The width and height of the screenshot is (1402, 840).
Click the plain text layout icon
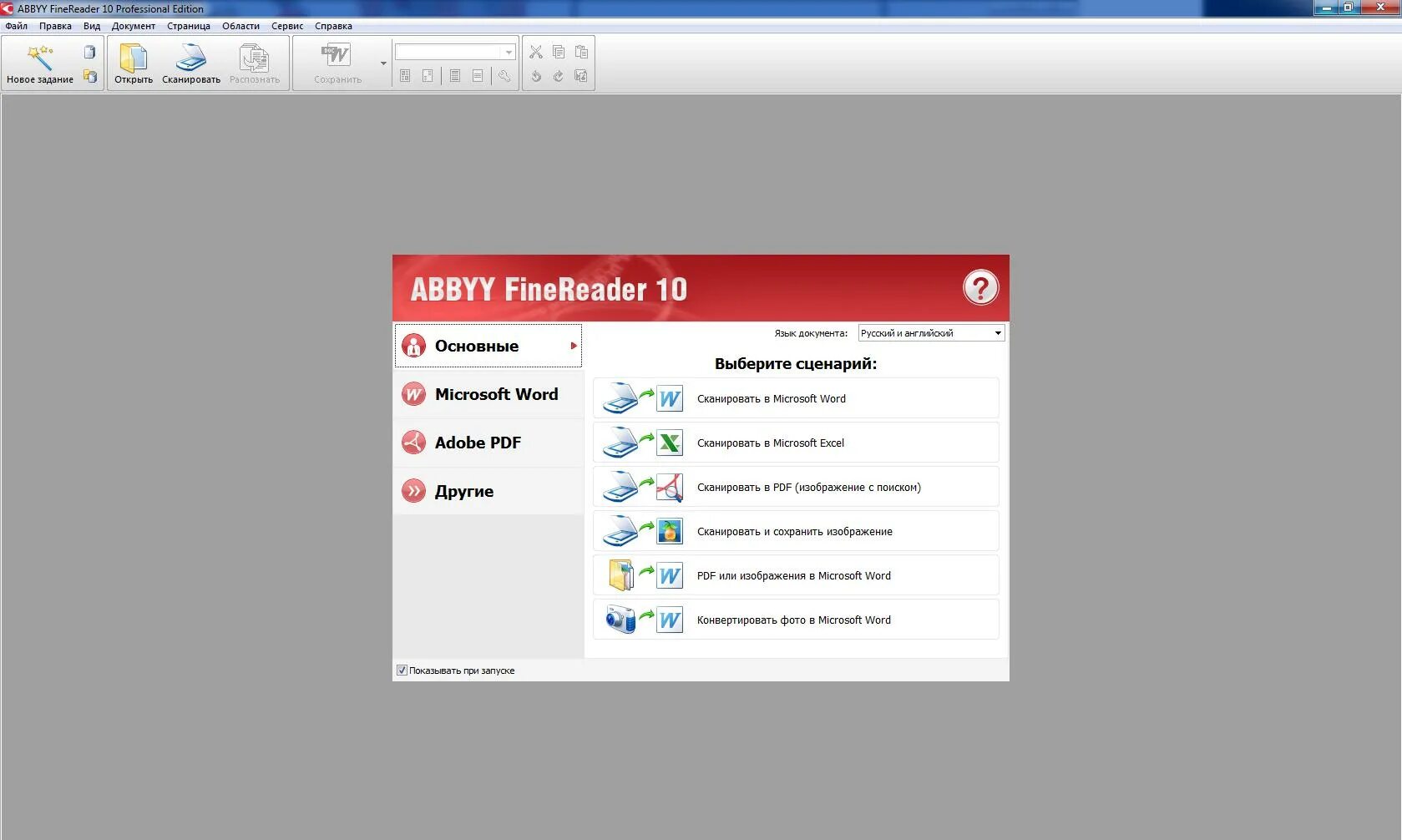(478, 76)
